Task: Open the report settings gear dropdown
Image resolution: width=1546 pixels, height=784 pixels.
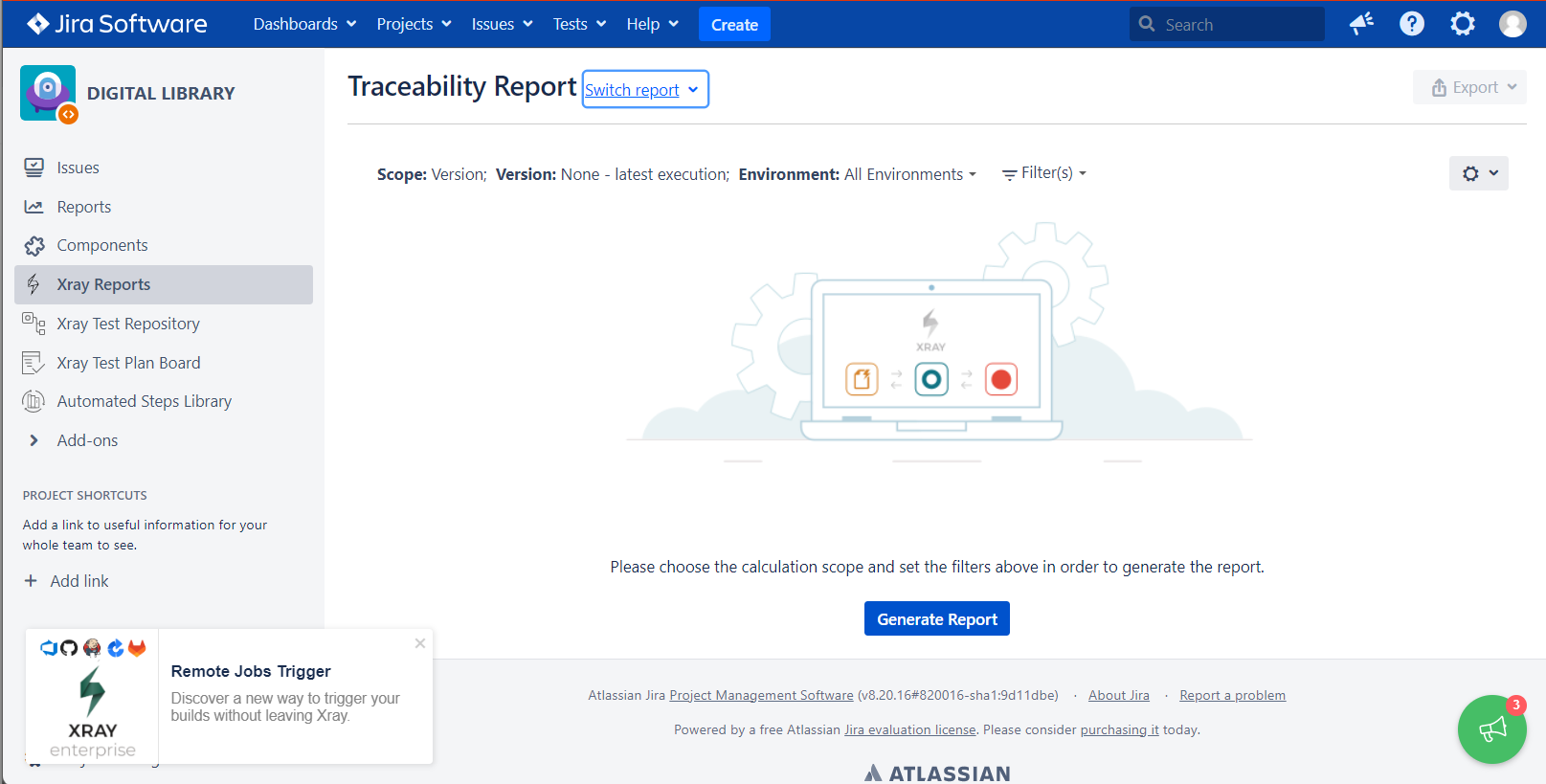Action: click(1479, 173)
